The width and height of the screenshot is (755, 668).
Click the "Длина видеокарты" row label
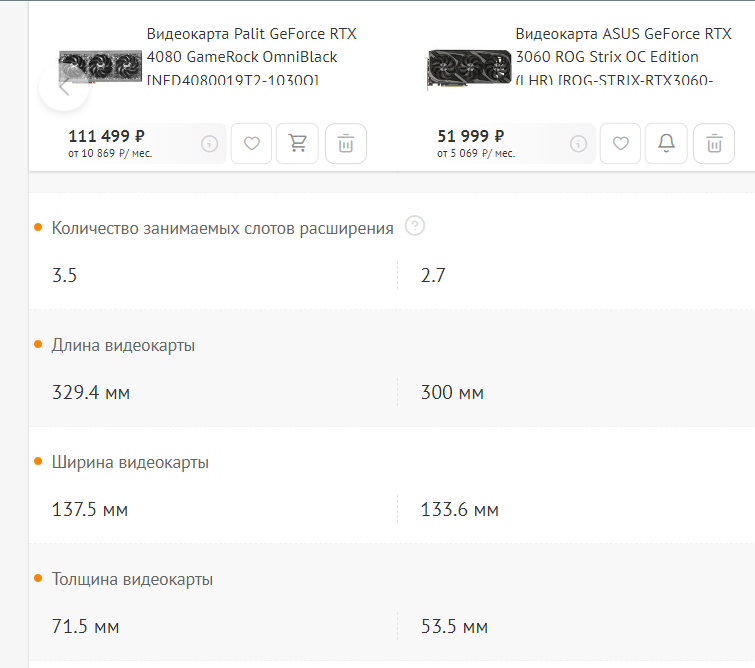[123, 345]
